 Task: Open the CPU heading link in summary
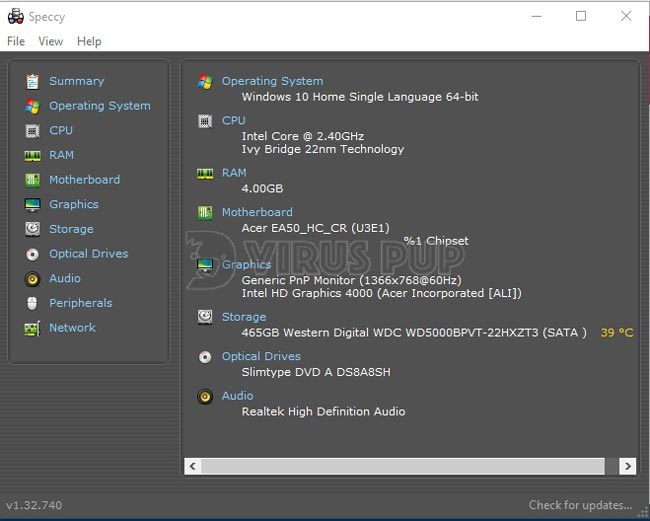(234, 120)
